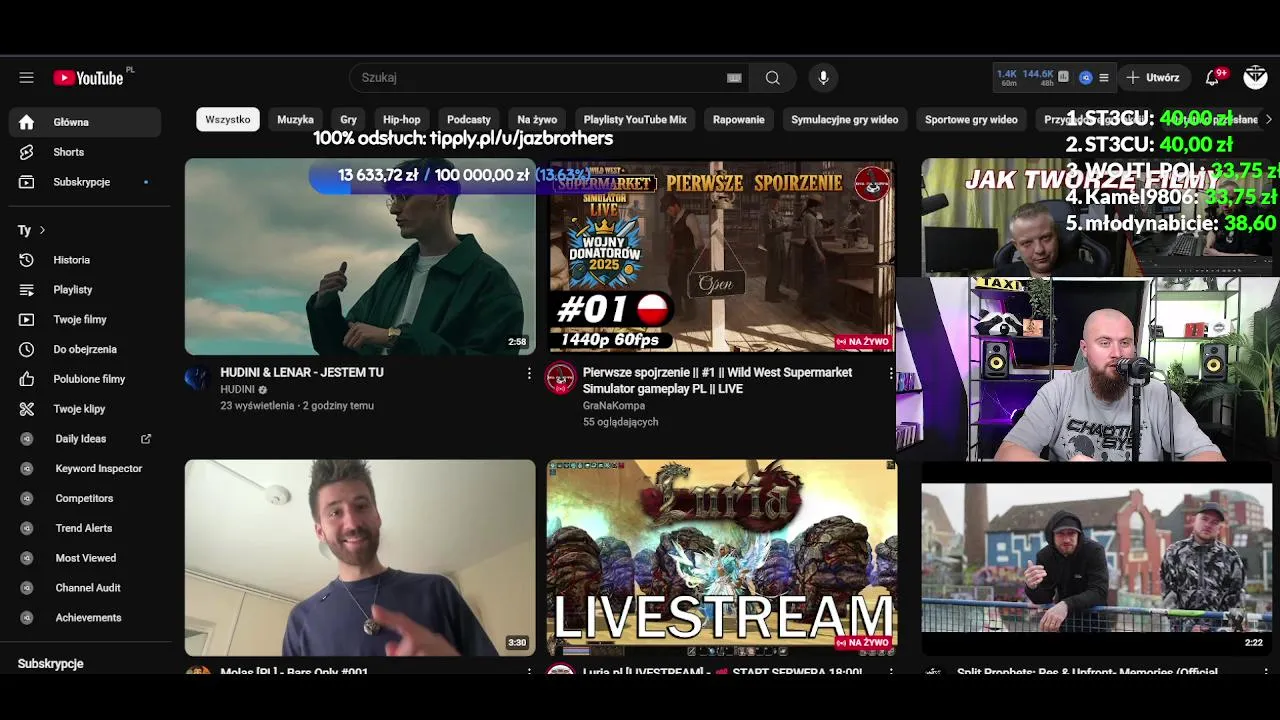Select the Podcasty filter chip

pos(469,120)
